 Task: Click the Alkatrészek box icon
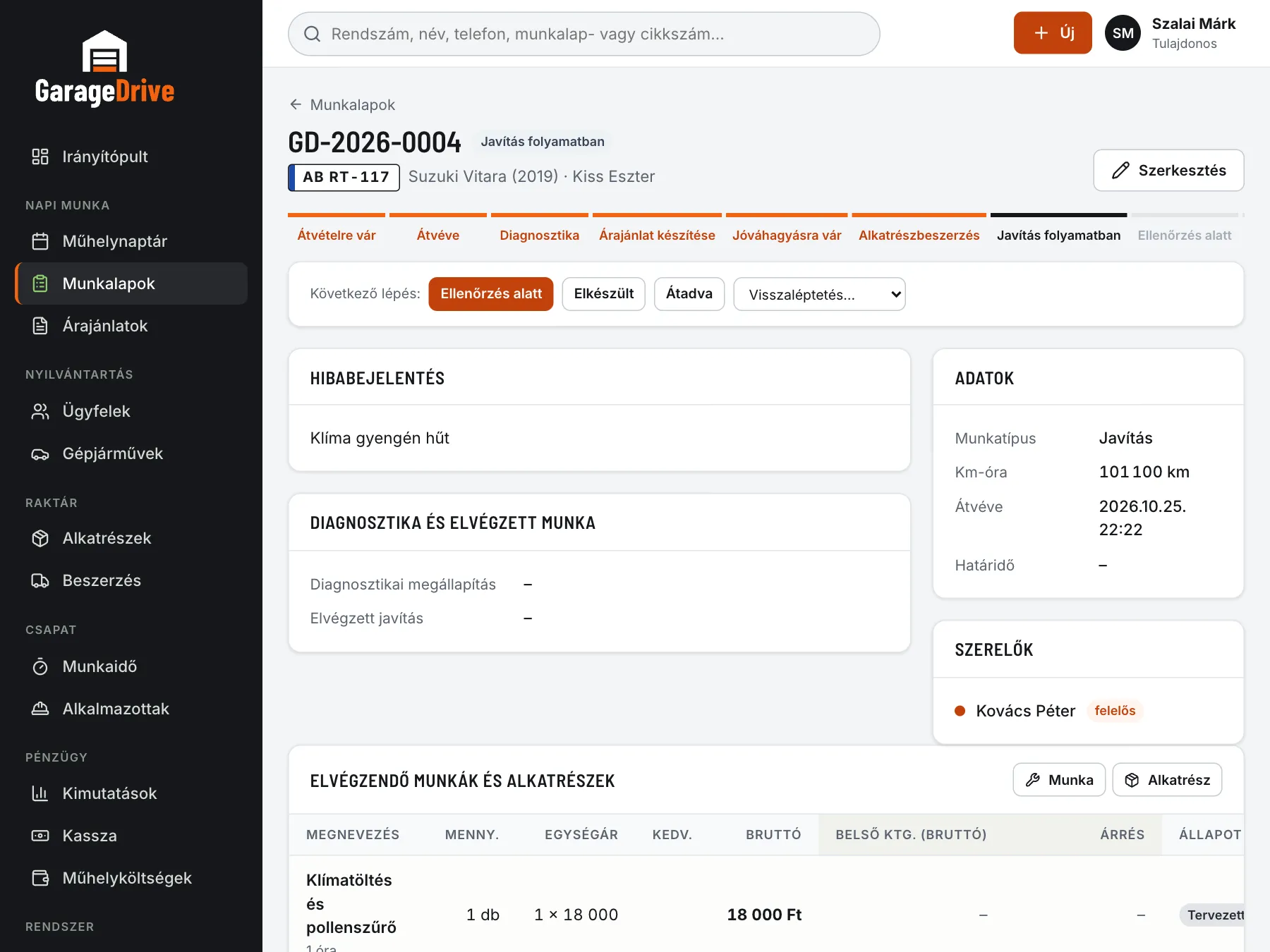(x=40, y=538)
